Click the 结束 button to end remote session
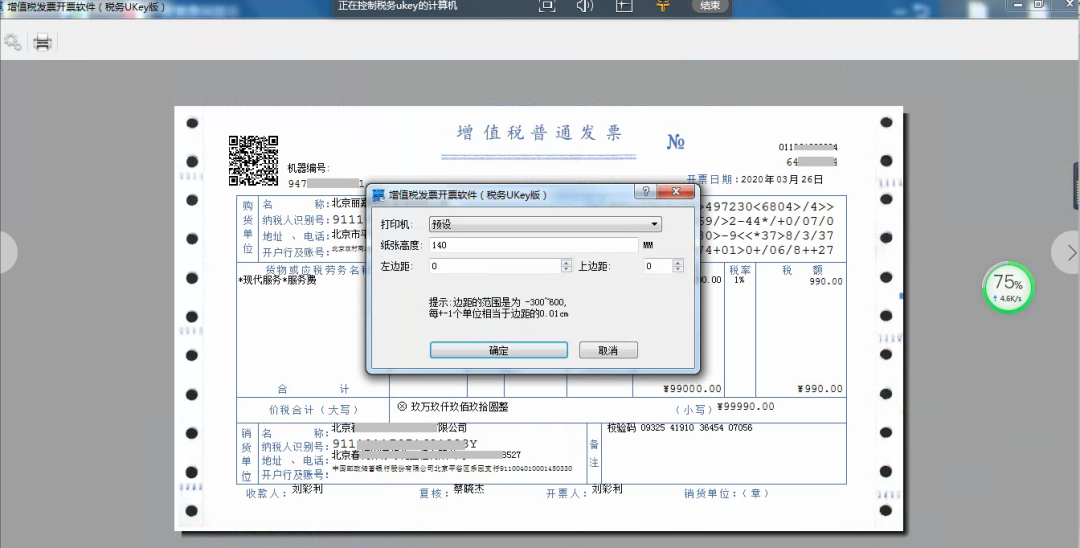1080x548 pixels. 710,6
